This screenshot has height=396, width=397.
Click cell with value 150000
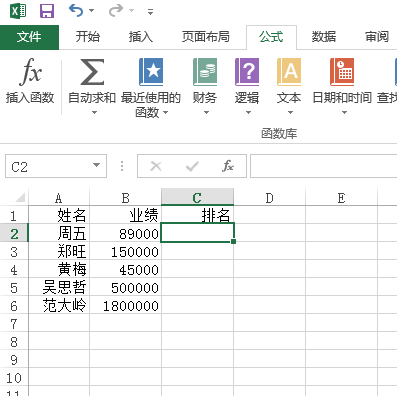coord(125,251)
